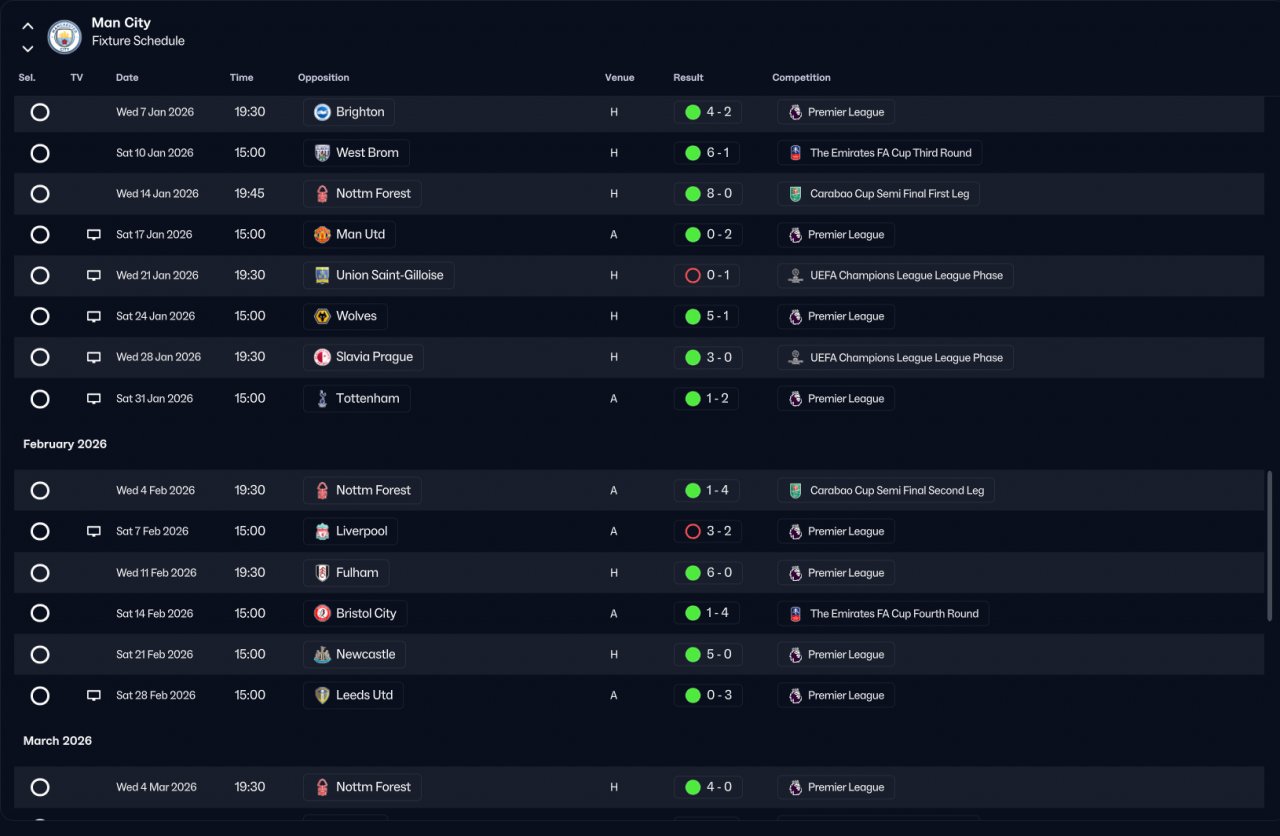The height and width of the screenshot is (836, 1280).
Task: Sort by the Competition column header
Action: 801,77
